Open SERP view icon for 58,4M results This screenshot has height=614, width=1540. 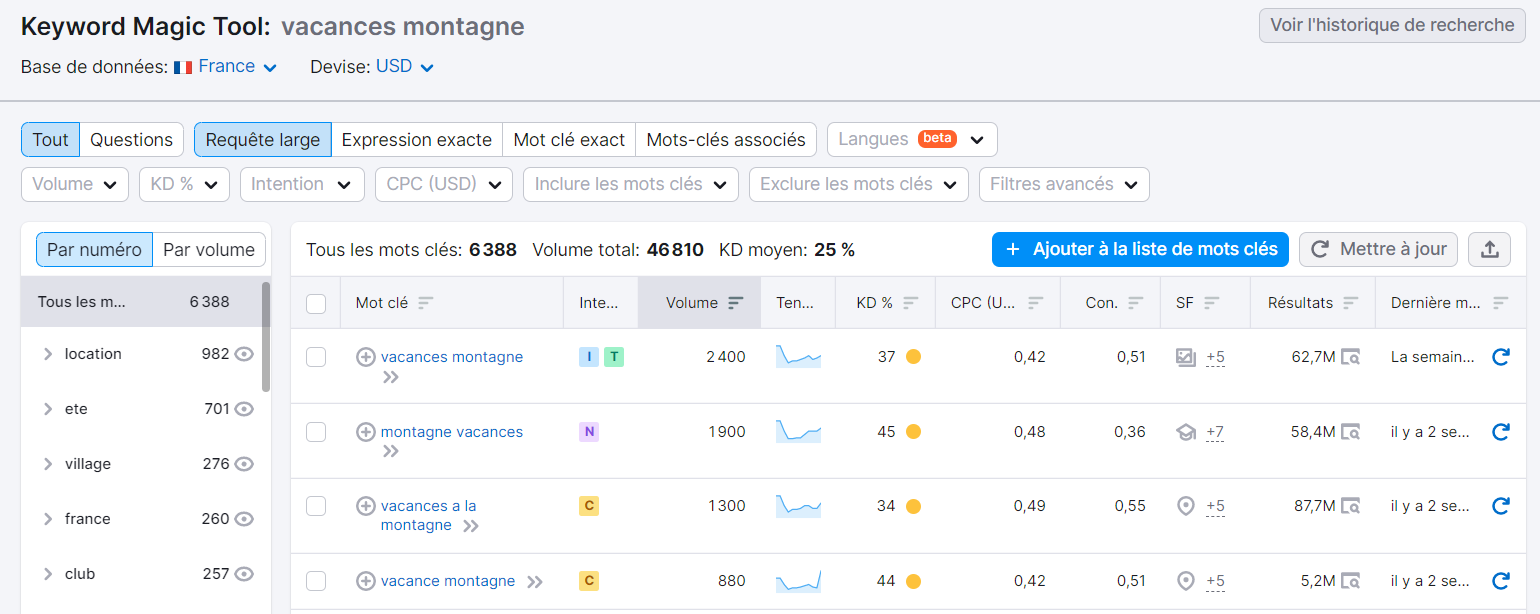[x=1351, y=432]
